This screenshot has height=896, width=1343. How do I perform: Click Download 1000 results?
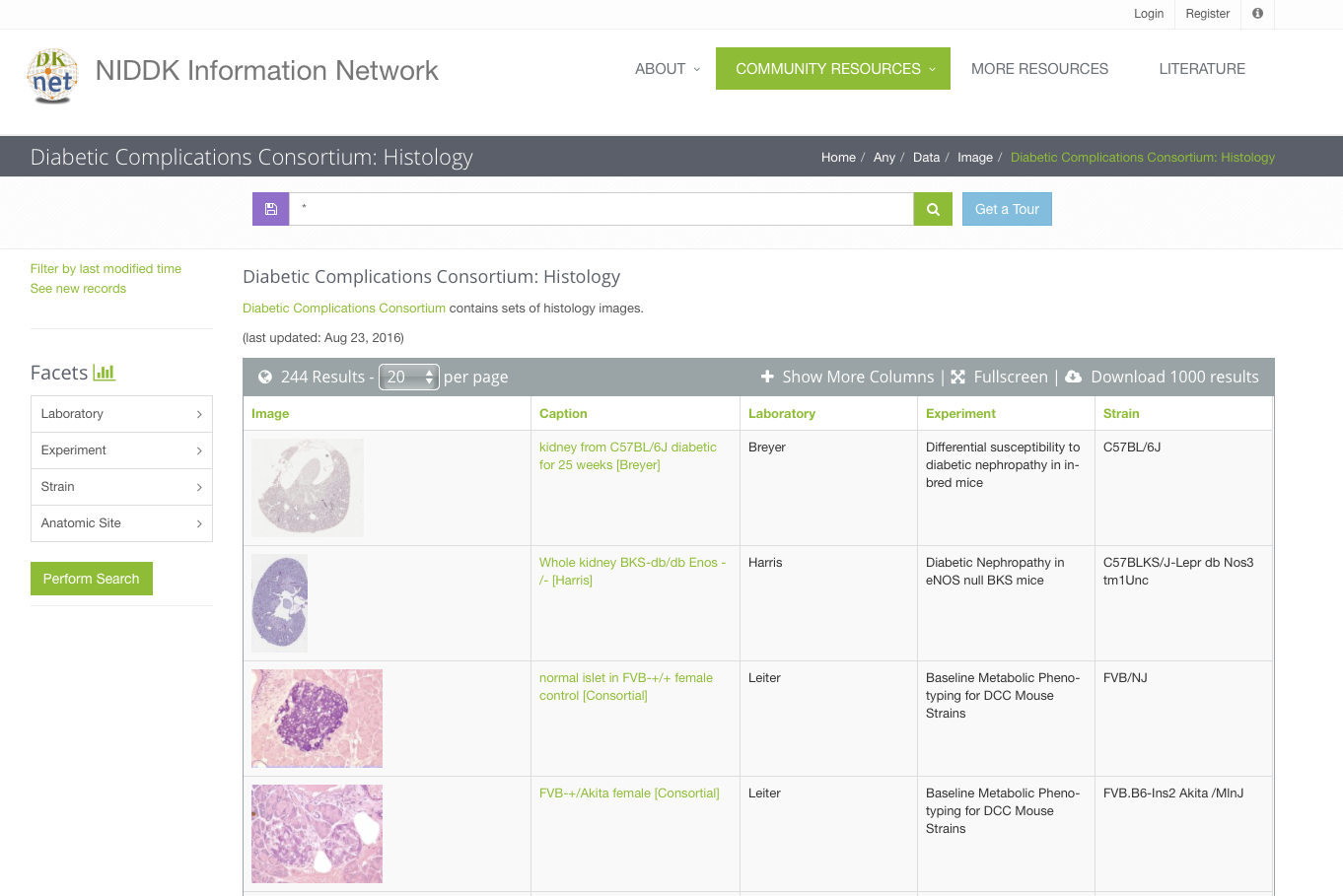1174,377
